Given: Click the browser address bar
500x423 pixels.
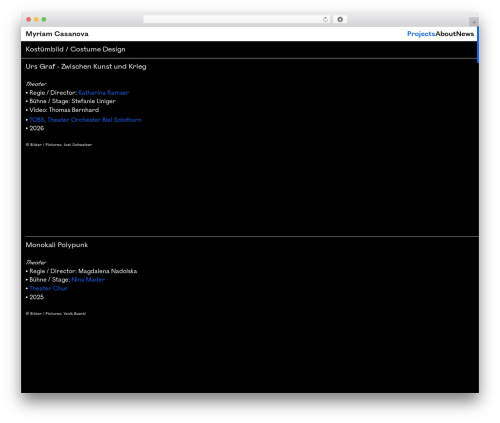Looking at the screenshot, I should pyautogui.click(x=237, y=19).
